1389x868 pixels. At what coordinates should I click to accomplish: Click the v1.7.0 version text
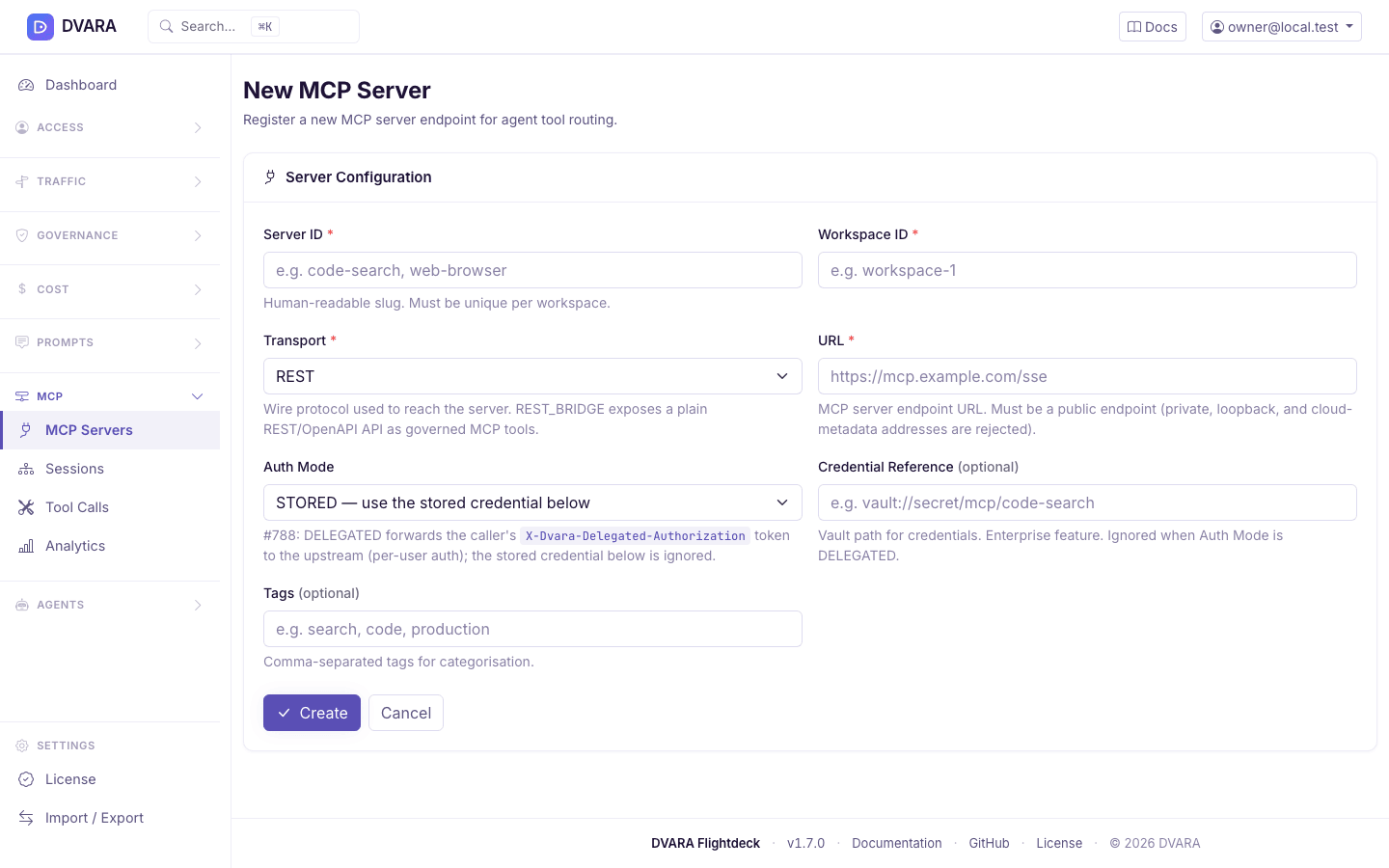coord(806,843)
